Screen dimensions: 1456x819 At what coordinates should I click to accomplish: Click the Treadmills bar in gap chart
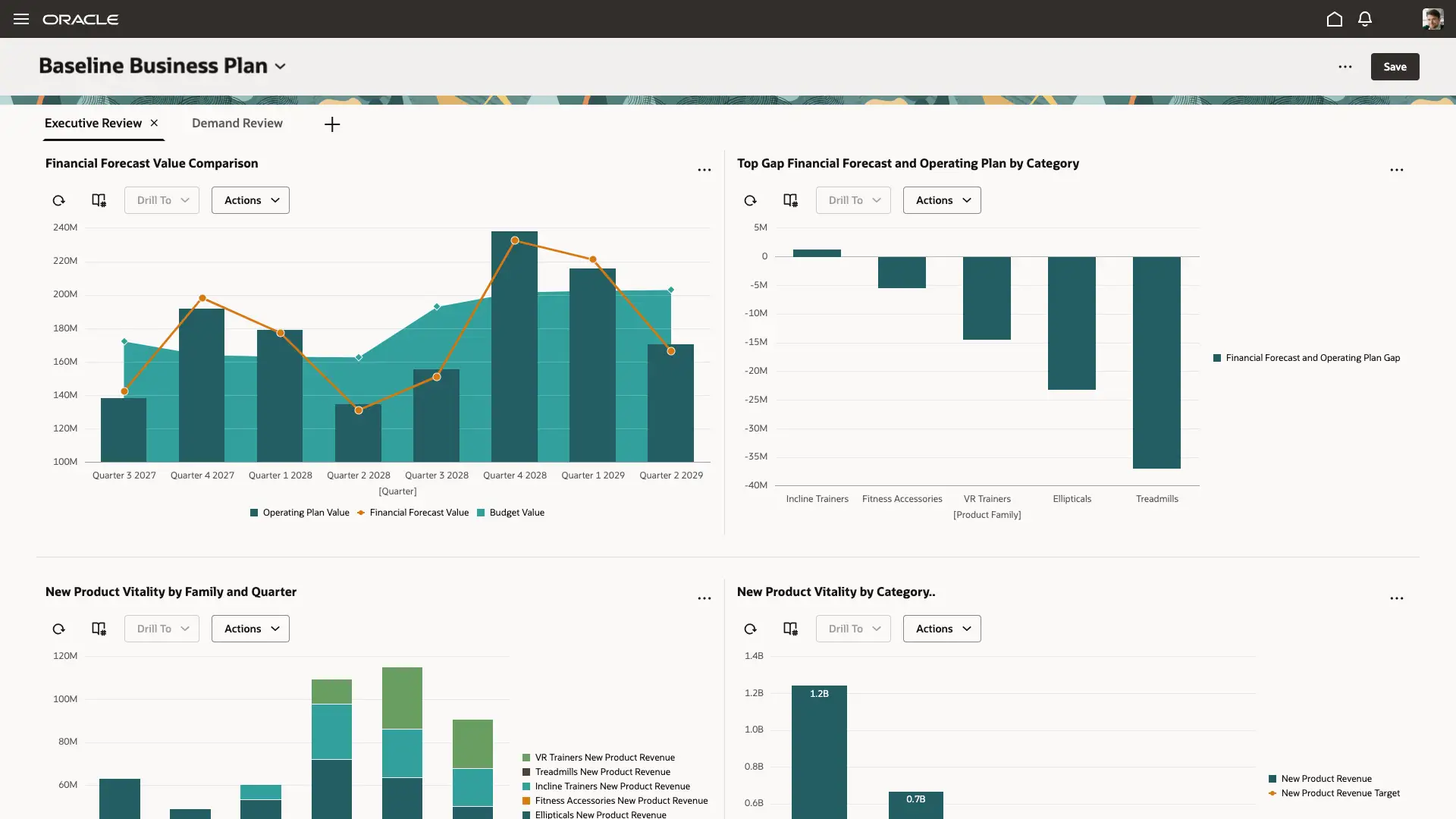[x=1156, y=362]
